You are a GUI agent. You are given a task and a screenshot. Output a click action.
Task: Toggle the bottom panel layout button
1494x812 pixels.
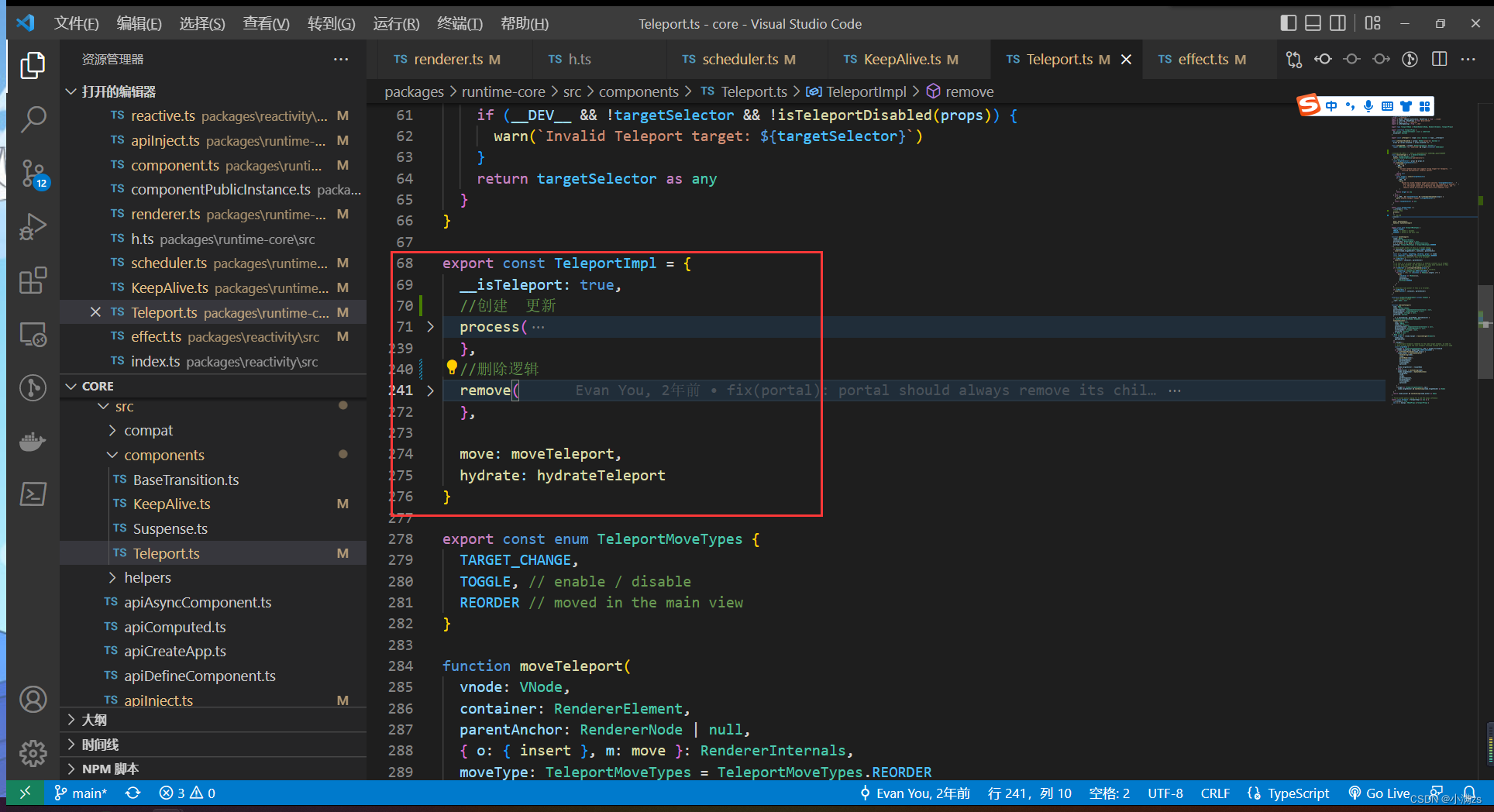(x=1313, y=23)
